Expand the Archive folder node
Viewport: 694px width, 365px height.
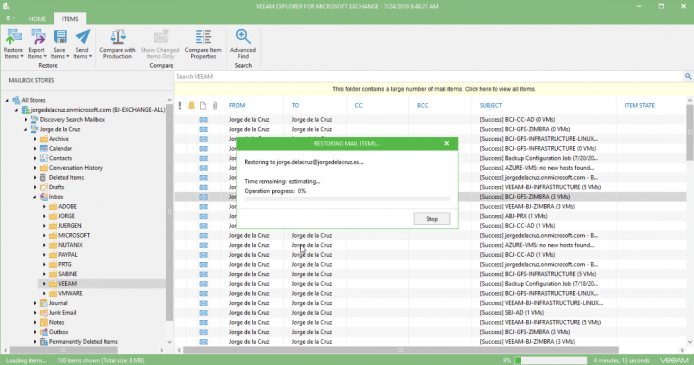pyautogui.click(x=35, y=139)
